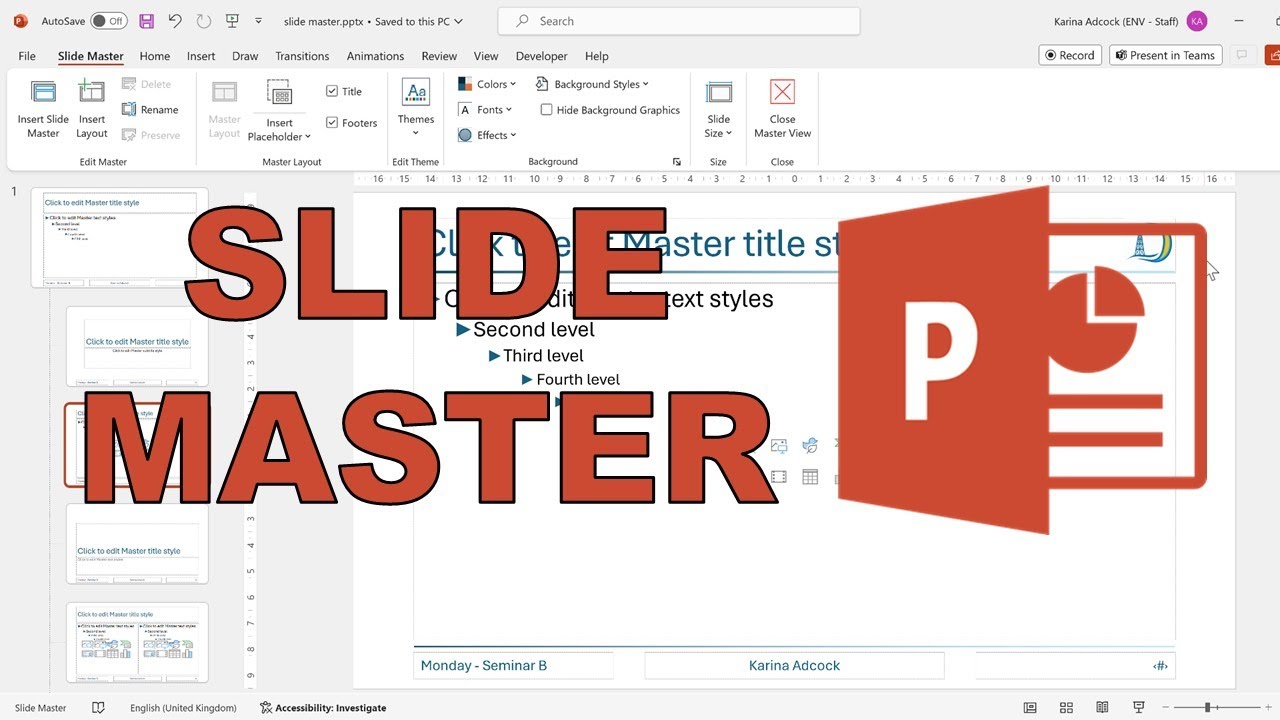Click the Slide Master status bar label
This screenshot has width=1280, height=720.
coord(41,707)
